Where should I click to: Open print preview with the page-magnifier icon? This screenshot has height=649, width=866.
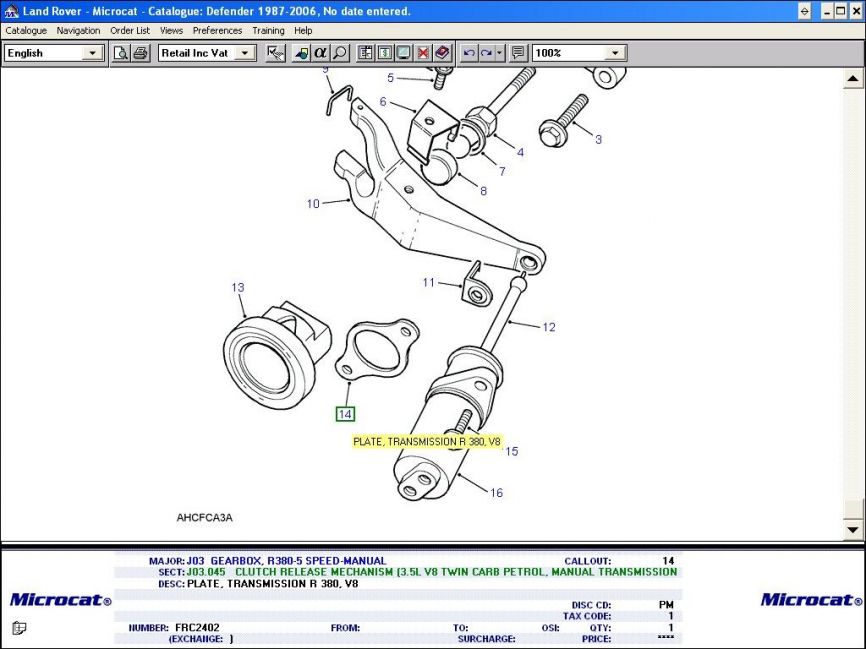click(x=120, y=53)
